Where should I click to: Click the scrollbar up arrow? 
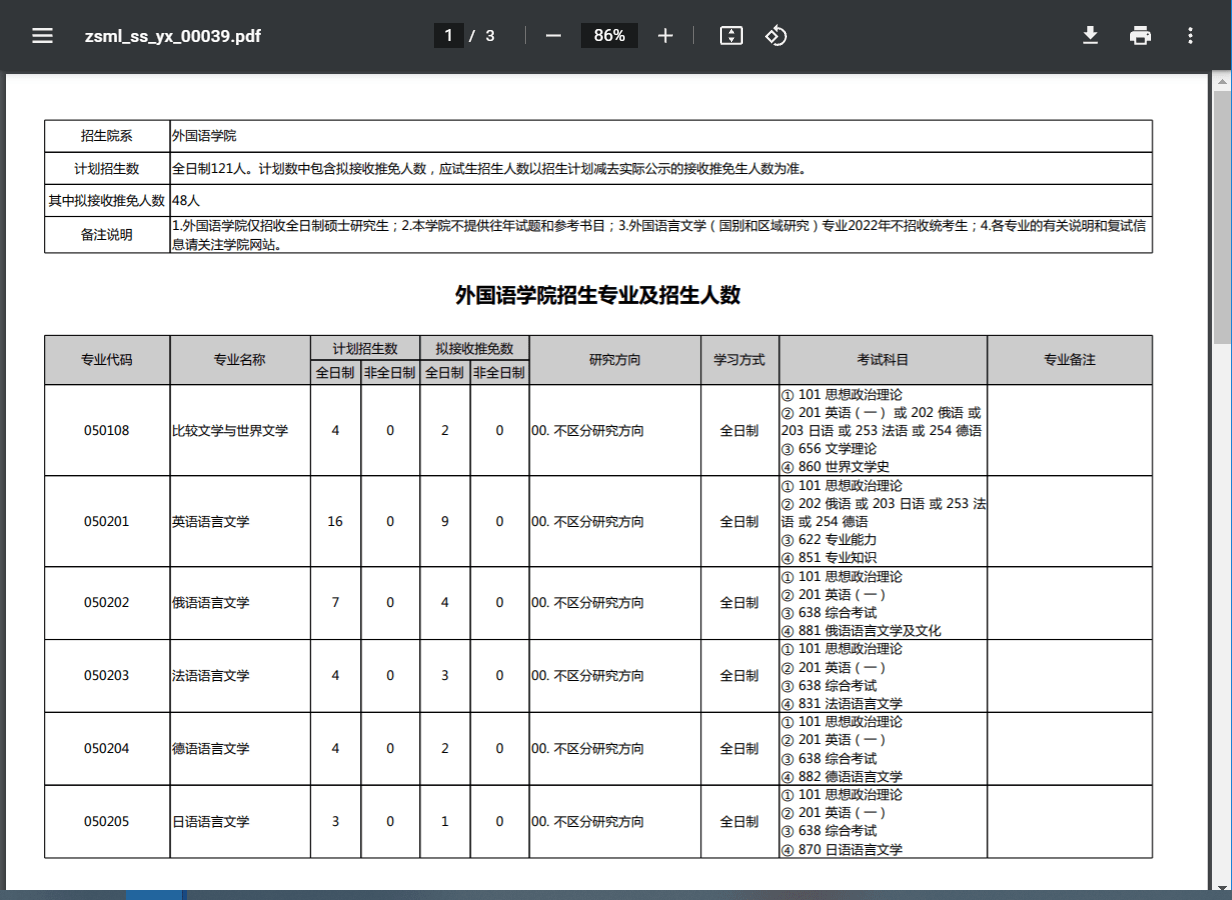(x=1222, y=80)
